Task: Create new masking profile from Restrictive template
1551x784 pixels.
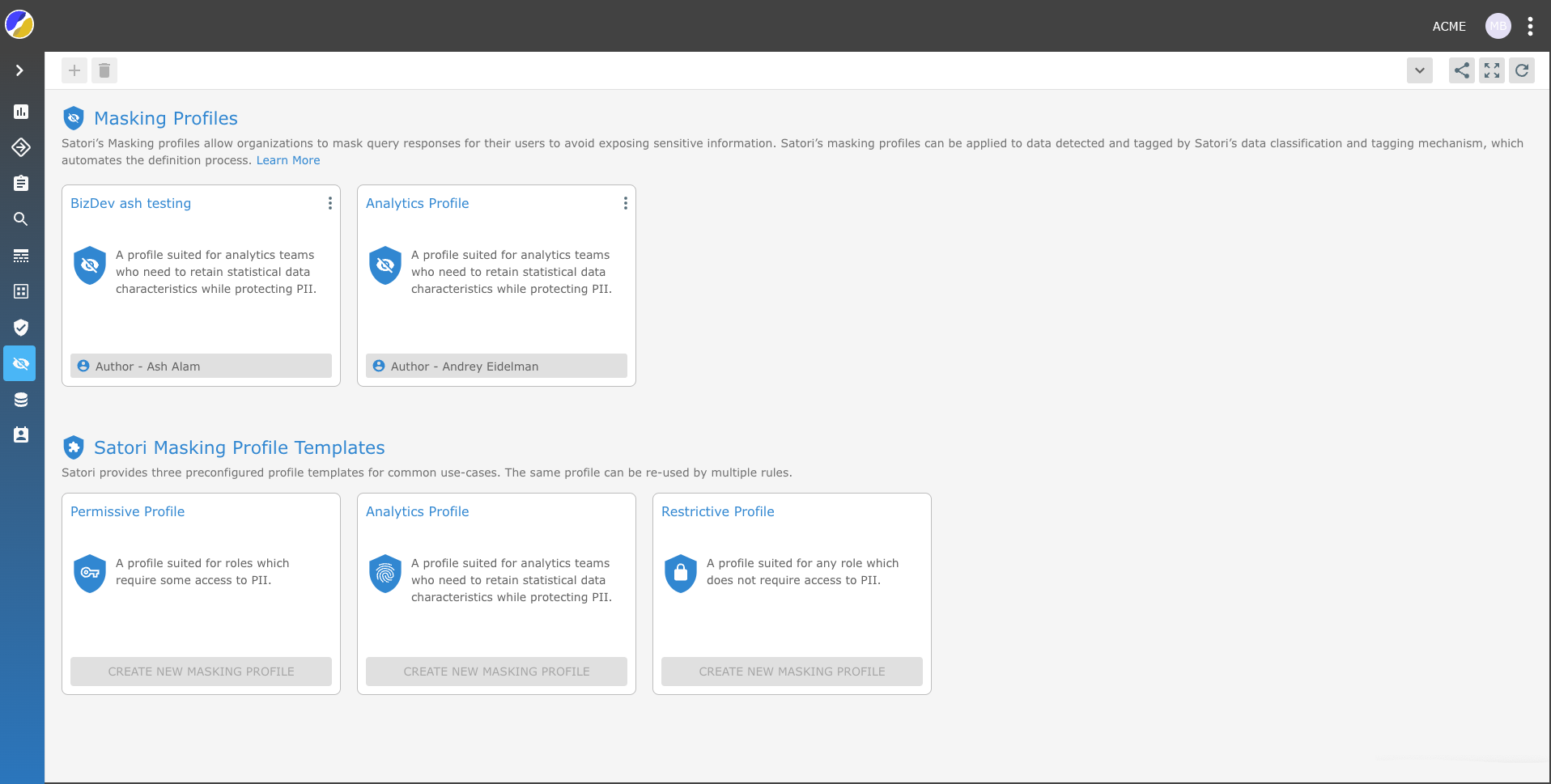Action: pyautogui.click(x=792, y=672)
